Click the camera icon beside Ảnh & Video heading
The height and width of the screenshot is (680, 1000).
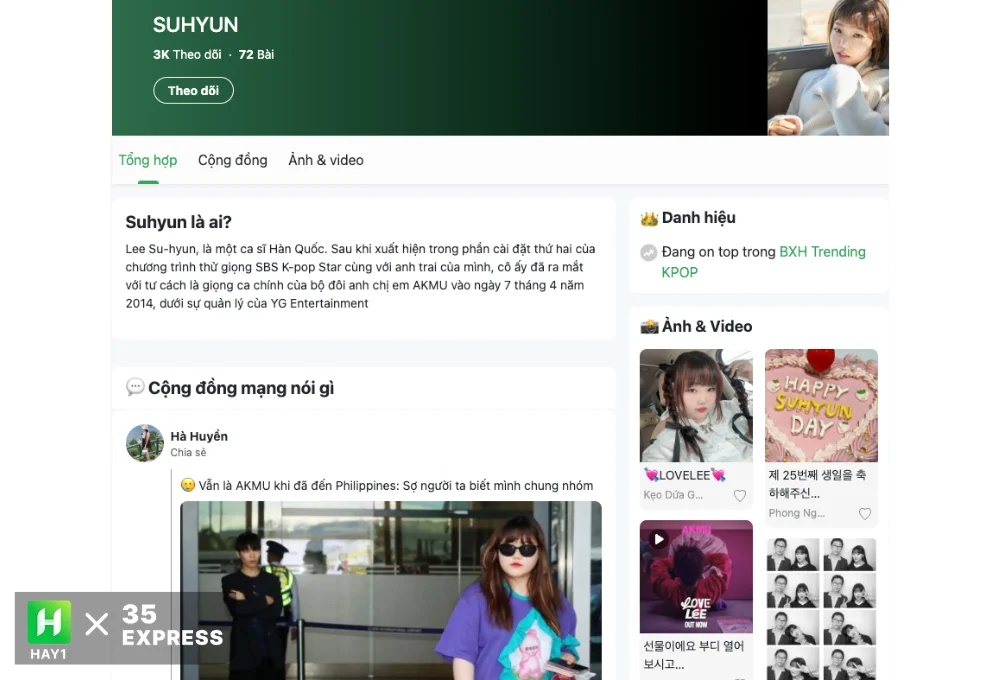[649, 327]
